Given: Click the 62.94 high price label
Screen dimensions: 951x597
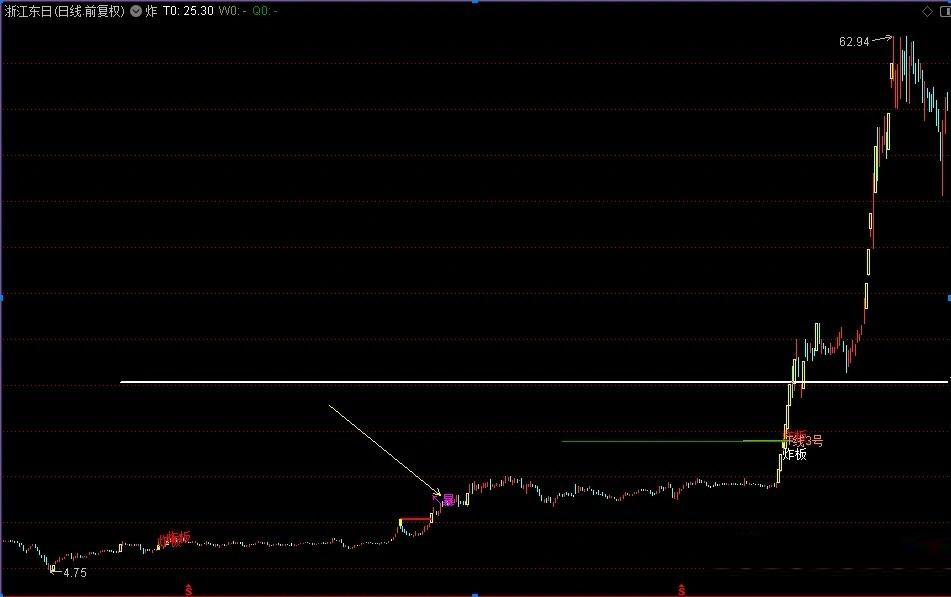Looking at the screenshot, I should tap(854, 42).
